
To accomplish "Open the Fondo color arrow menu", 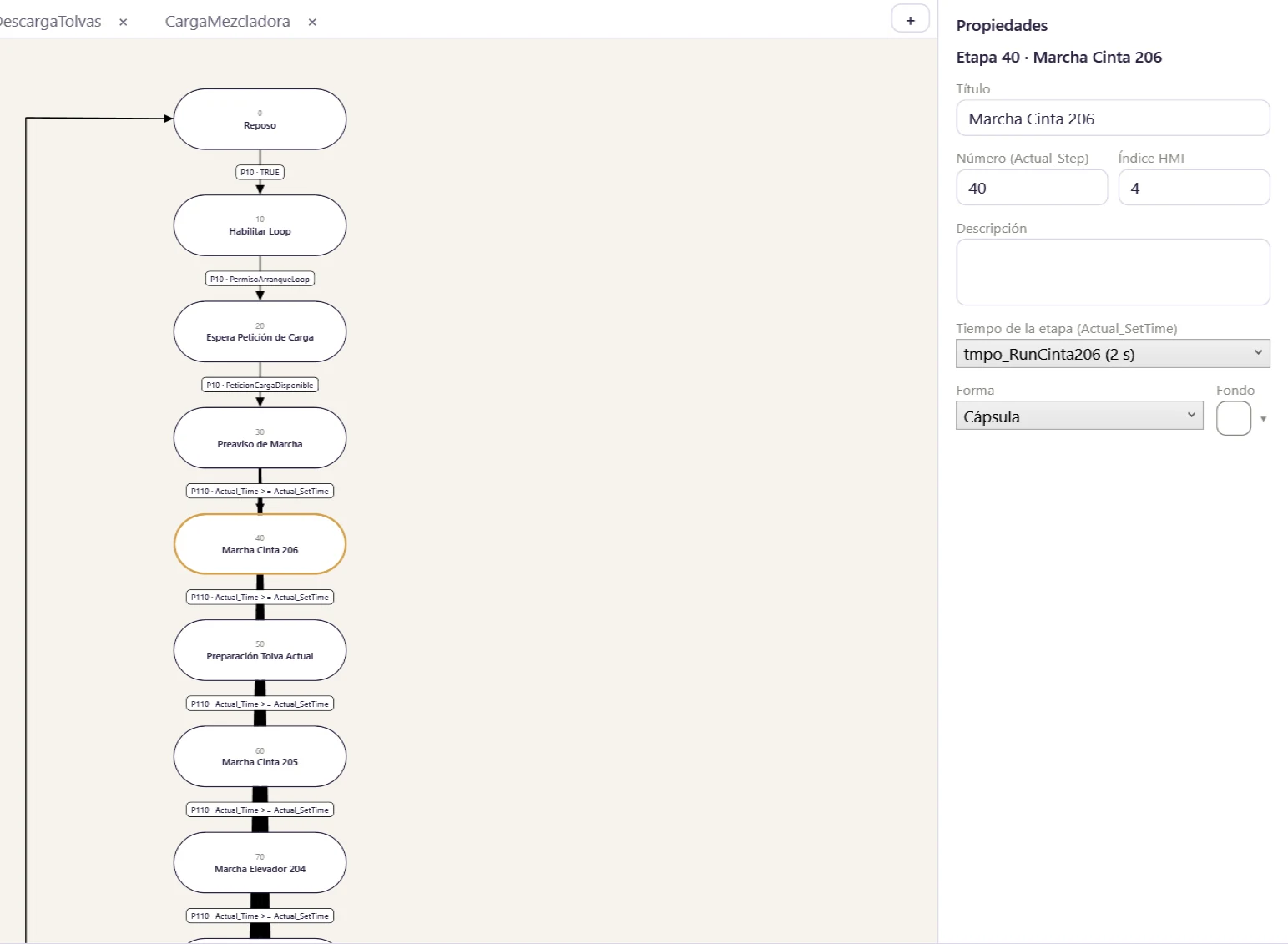I will point(1263,419).
